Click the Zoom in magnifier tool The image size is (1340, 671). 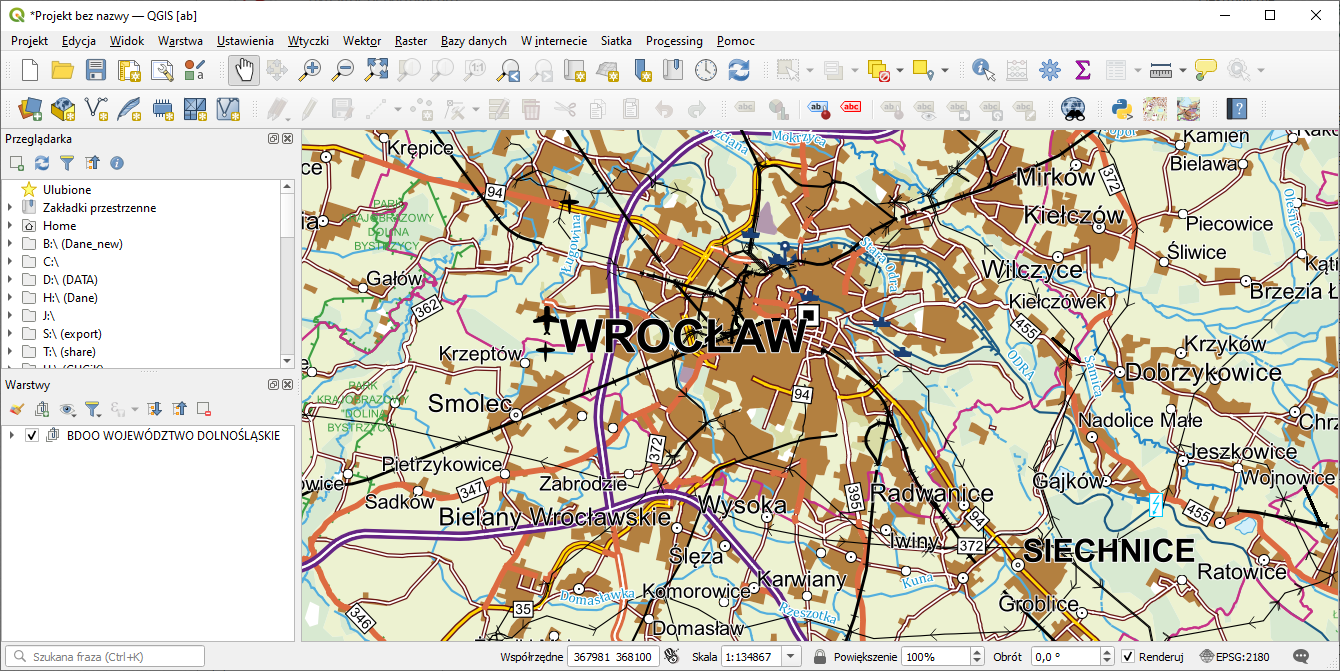click(311, 70)
